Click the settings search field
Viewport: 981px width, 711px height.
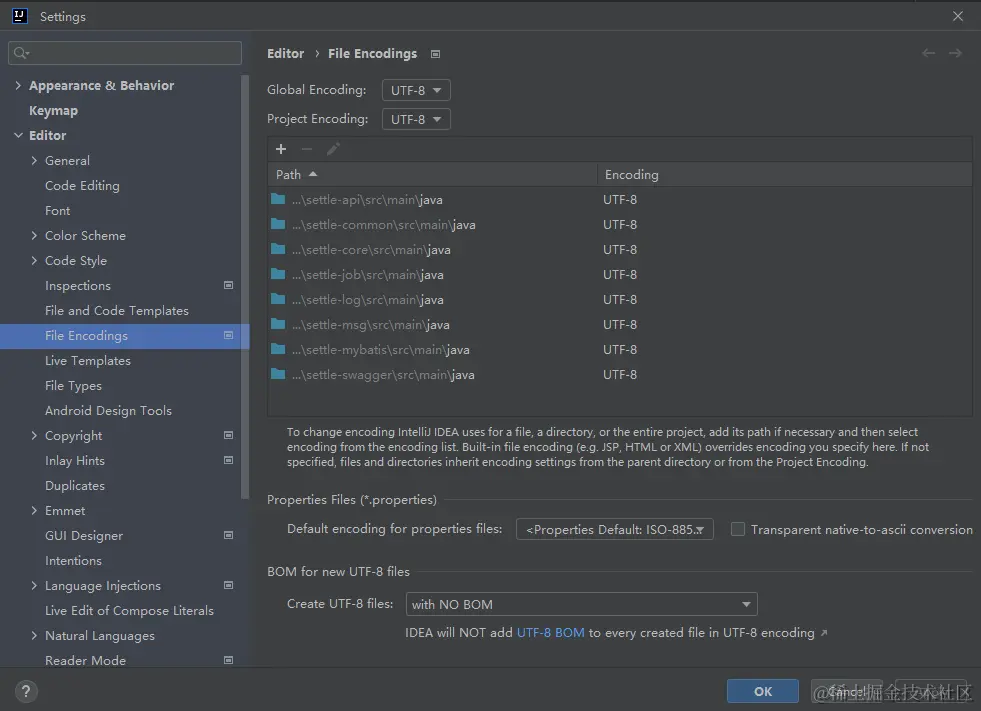(x=125, y=53)
